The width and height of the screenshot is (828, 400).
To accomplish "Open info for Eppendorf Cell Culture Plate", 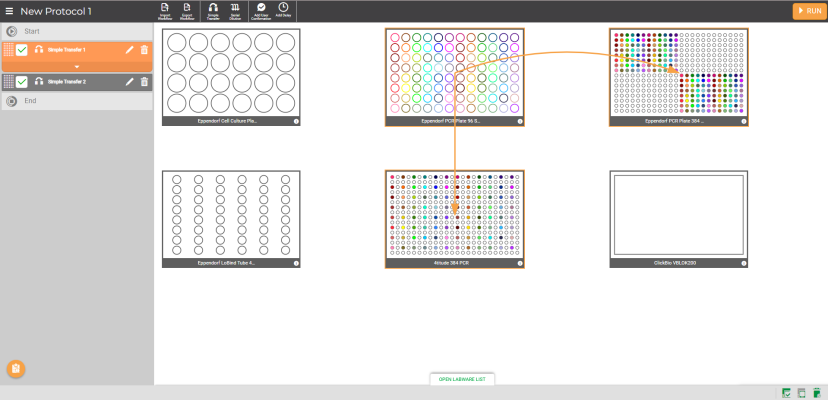I will pyautogui.click(x=296, y=121).
